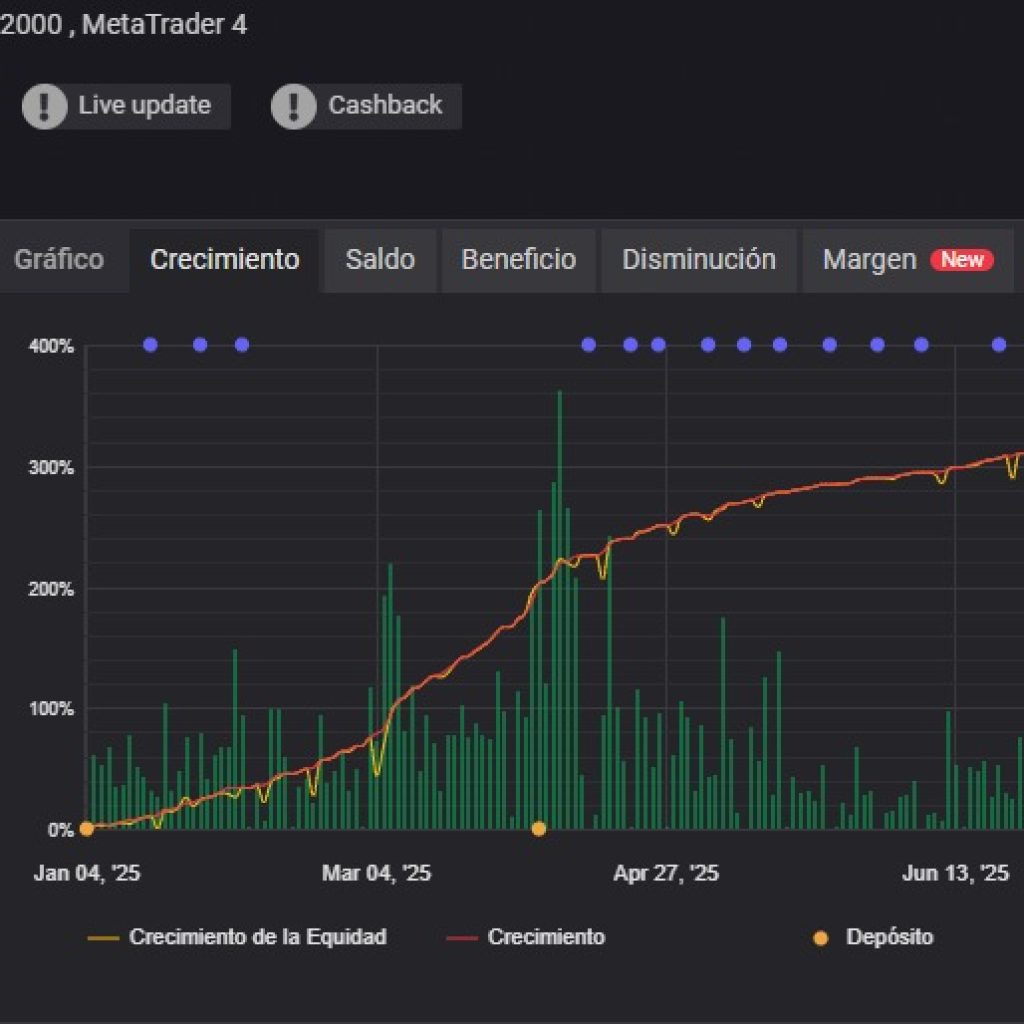Select the orange deposit dot at Jan 04
This screenshot has width=1024, height=1024.
pyautogui.click(x=87, y=828)
